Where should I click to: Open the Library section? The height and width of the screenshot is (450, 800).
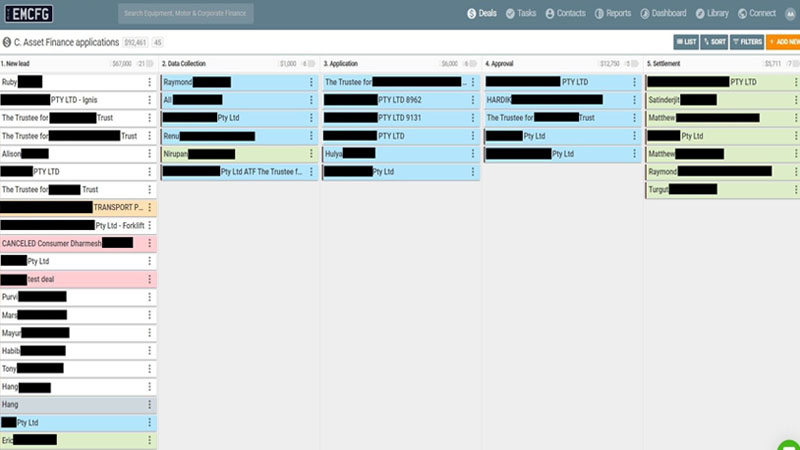(x=712, y=13)
